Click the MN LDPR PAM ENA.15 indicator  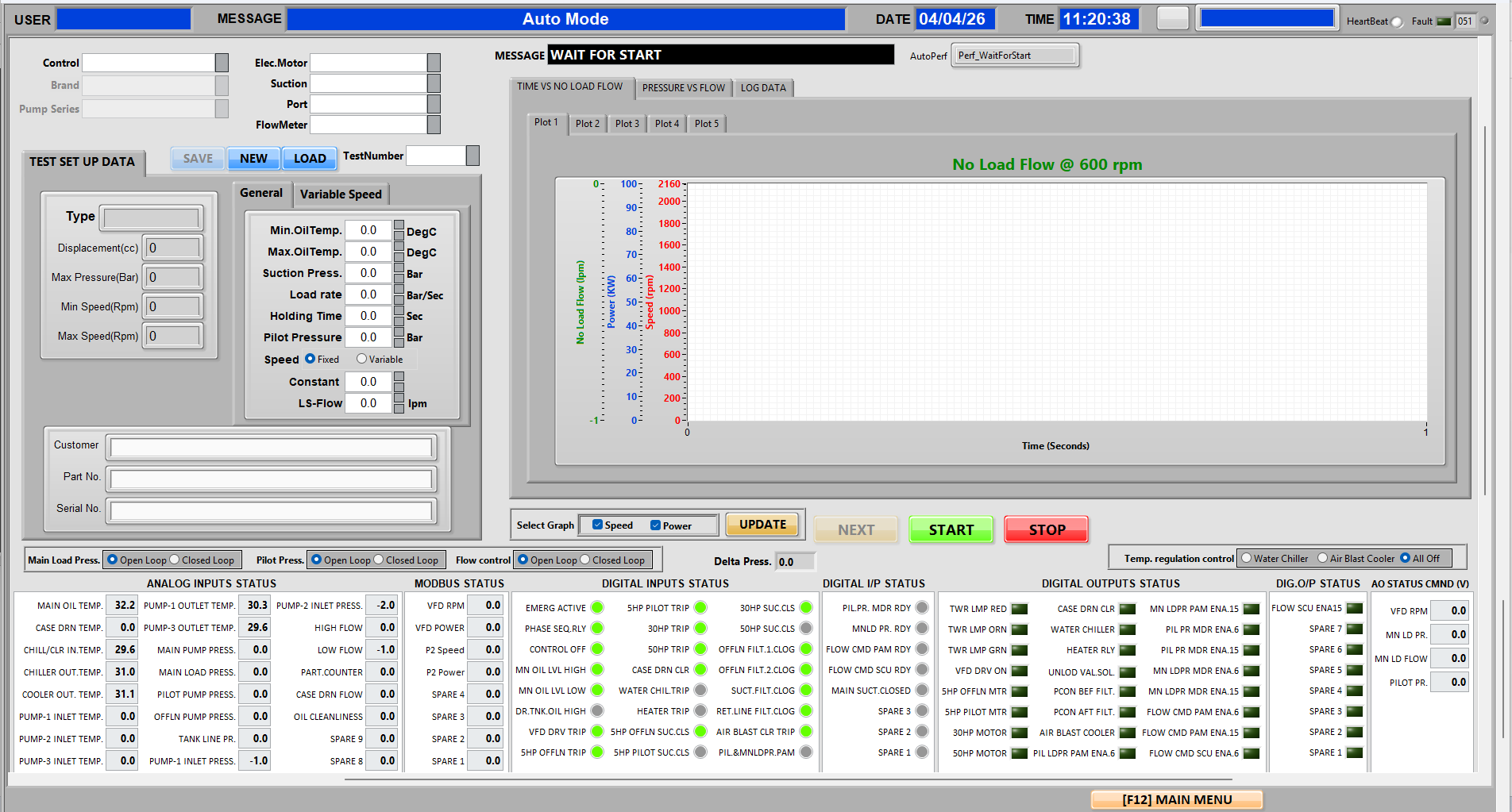pos(1252,609)
